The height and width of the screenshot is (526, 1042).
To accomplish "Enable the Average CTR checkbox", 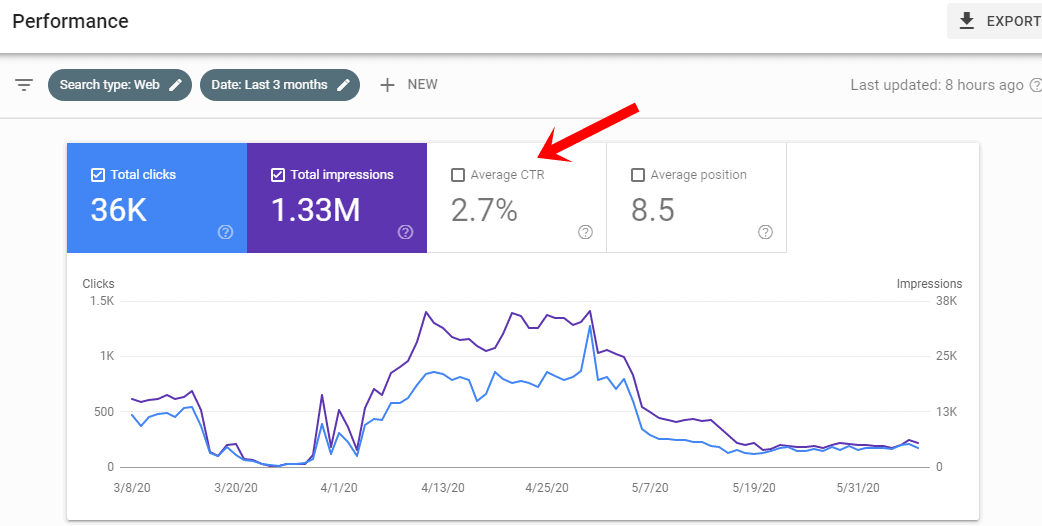I will [458, 175].
